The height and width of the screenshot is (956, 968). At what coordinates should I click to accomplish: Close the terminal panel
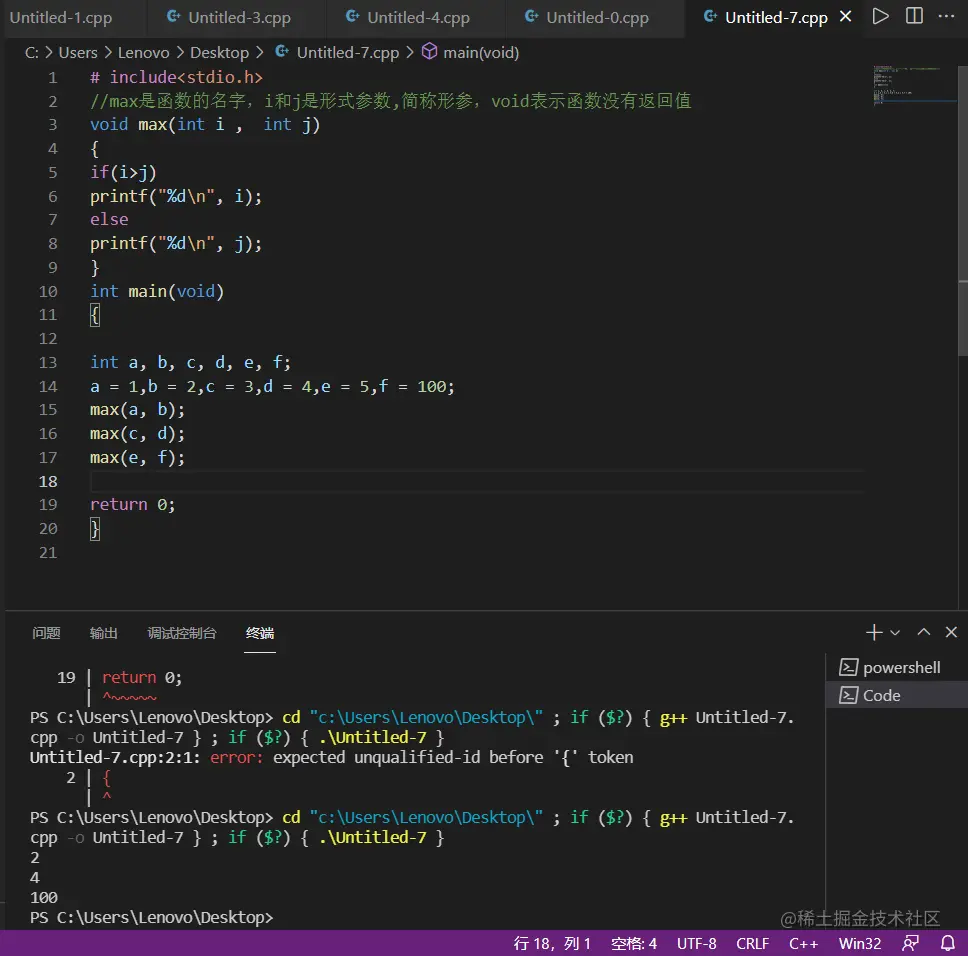point(951,632)
